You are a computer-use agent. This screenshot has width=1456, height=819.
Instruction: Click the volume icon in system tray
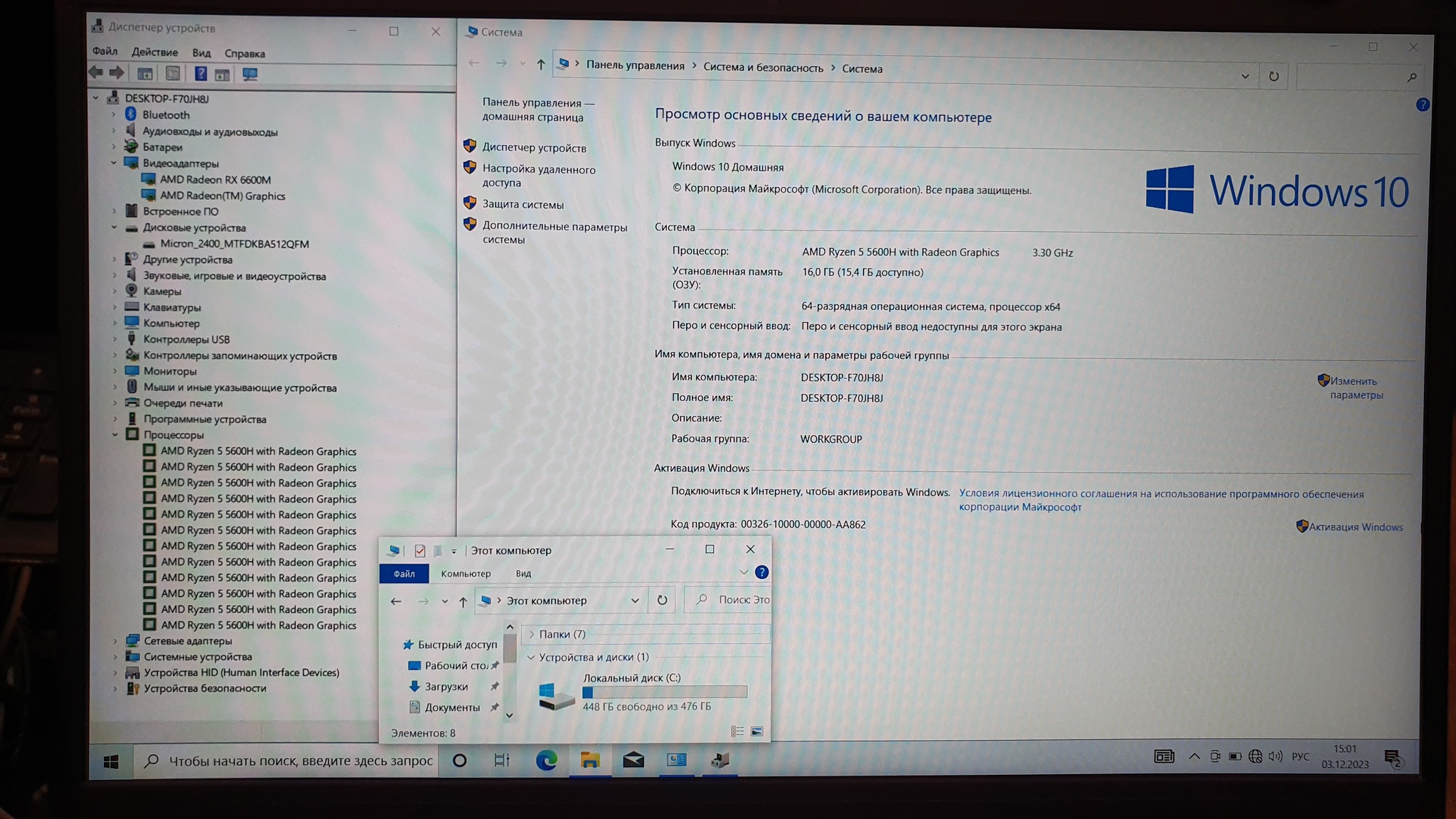point(1275,756)
